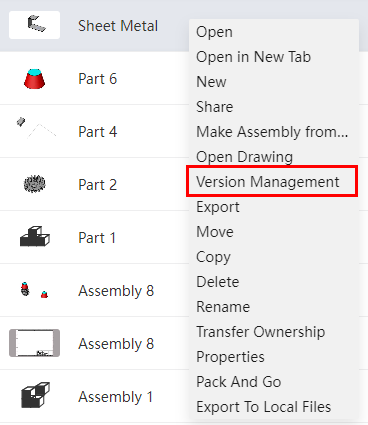This screenshot has height=425, width=368.
Task: Click the Sheet Metal thumbnail icon
Action: [34, 25]
